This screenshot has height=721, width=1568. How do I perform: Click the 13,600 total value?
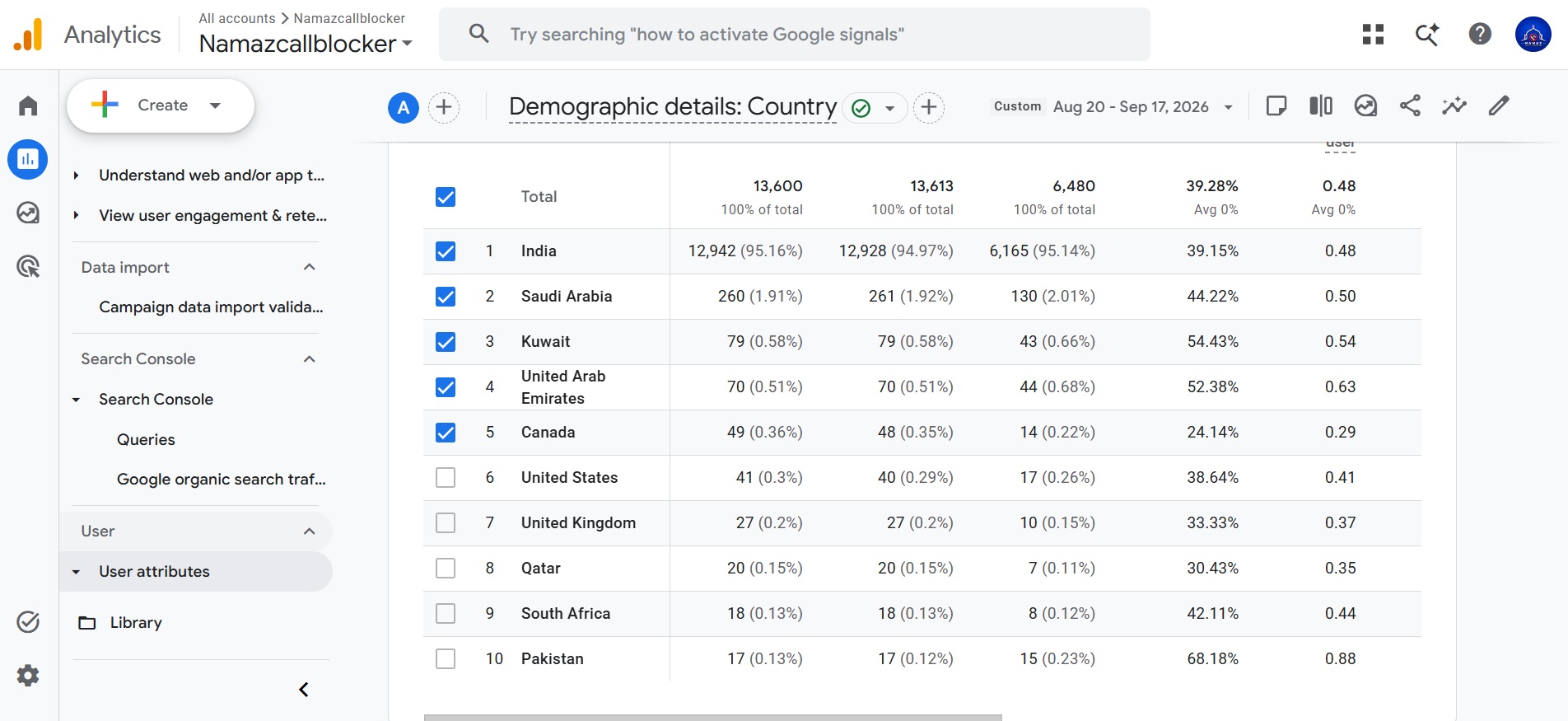coord(777,186)
